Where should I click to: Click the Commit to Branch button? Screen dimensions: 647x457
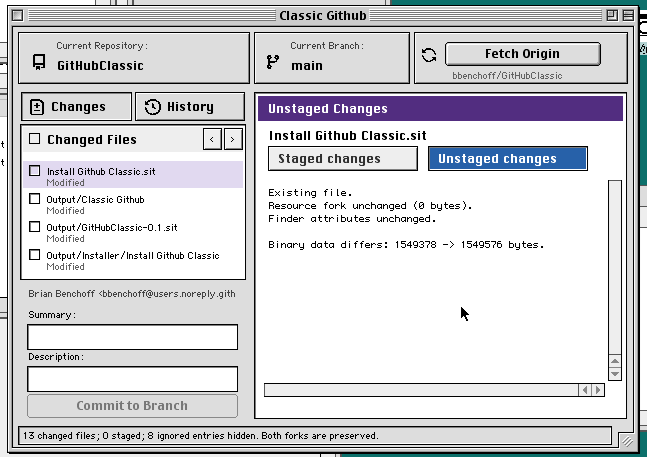(132, 406)
